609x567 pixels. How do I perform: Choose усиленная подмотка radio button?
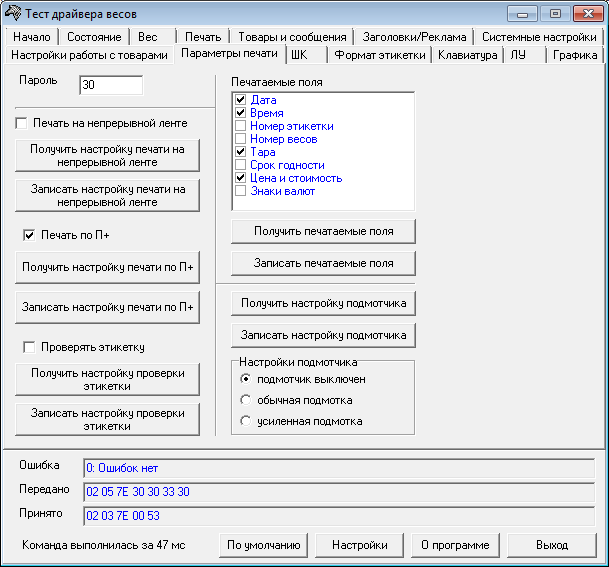(245, 421)
